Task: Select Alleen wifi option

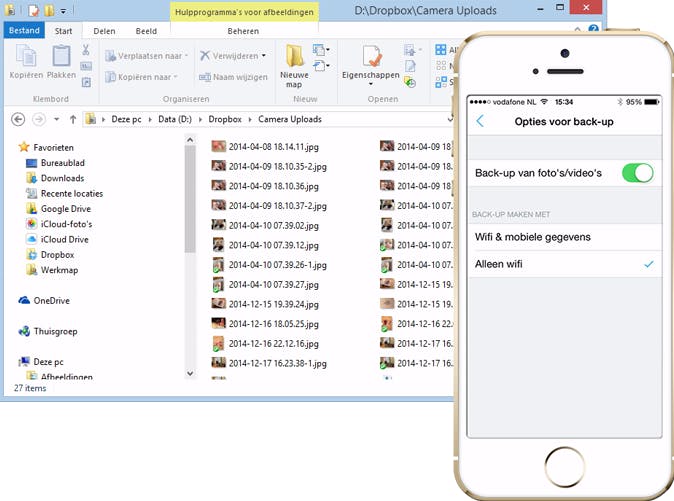Action: tap(564, 264)
